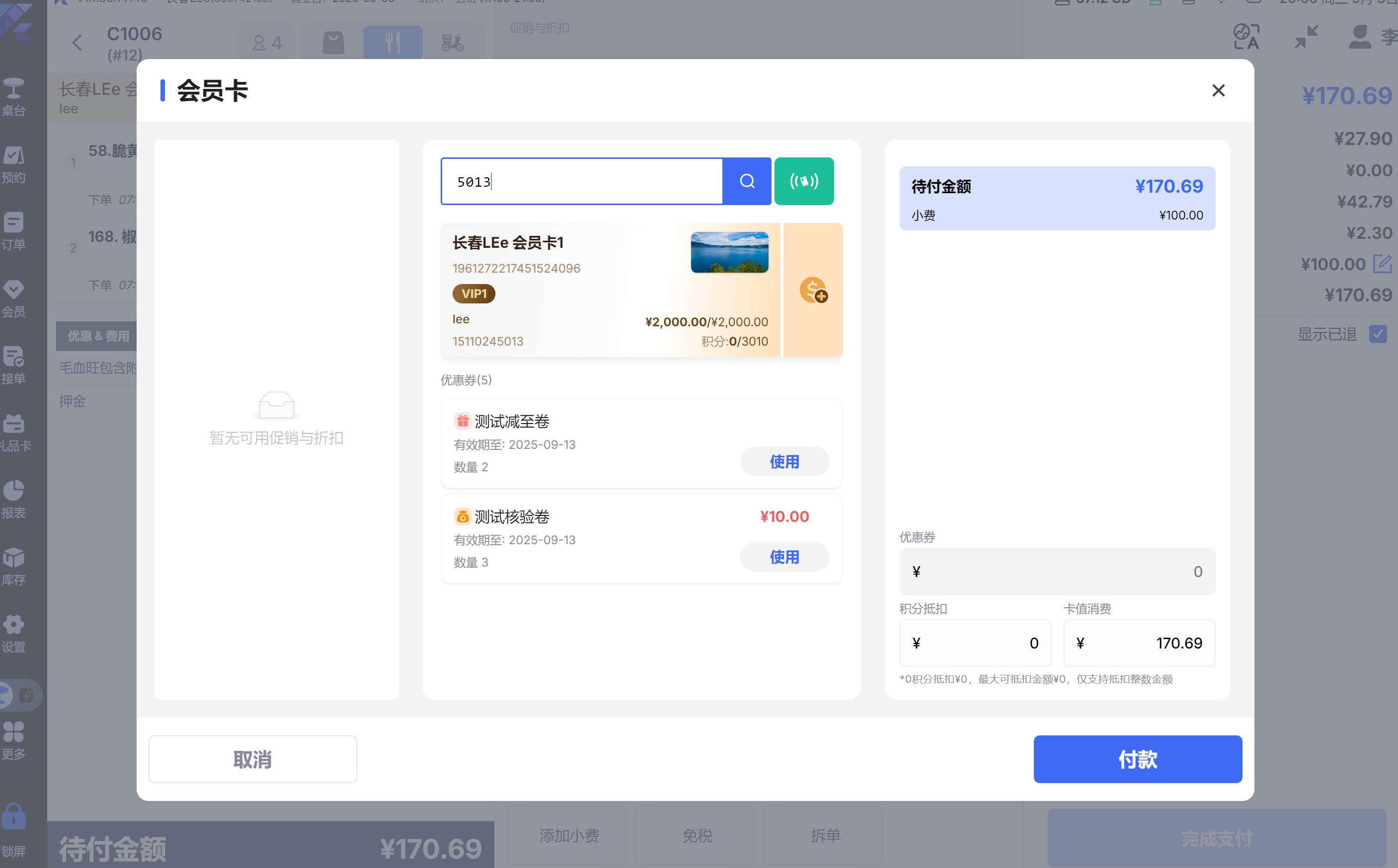
Task: Toggle the 显示已退 checkbox
Action: 1377,334
